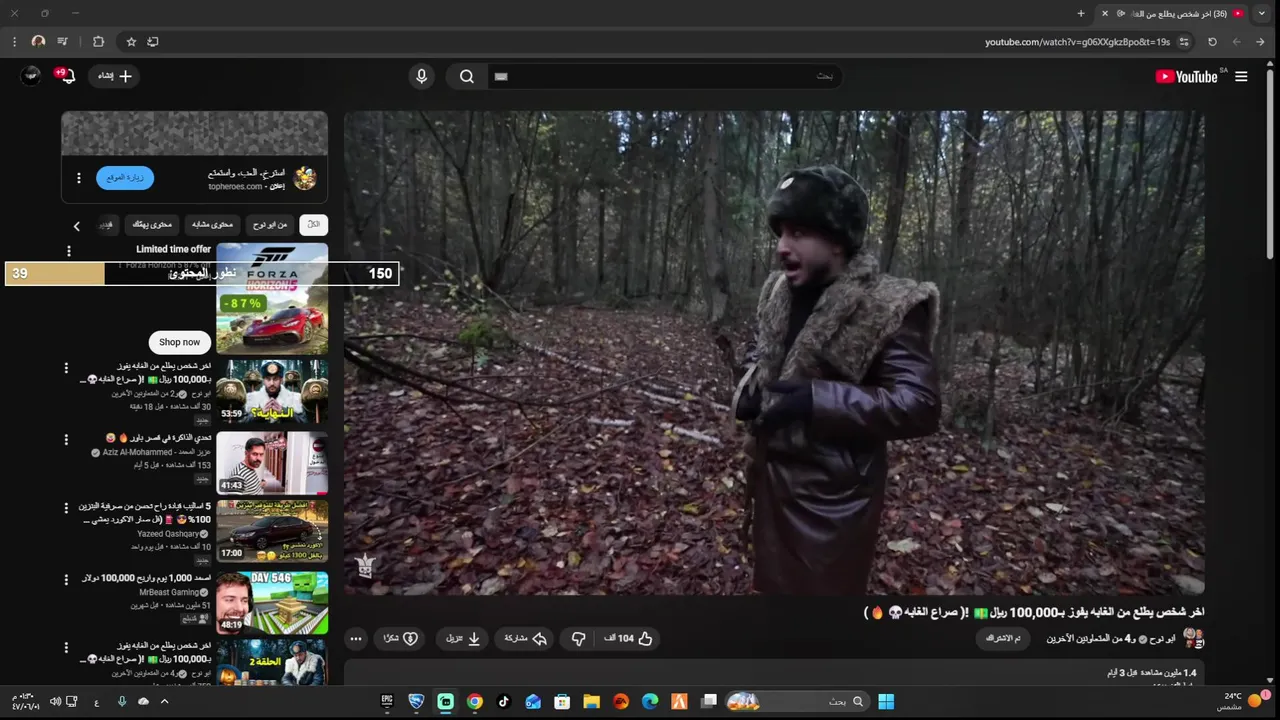The height and width of the screenshot is (720, 1280).
Task: Click the browser URL address bar
Action: coord(1077,42)
